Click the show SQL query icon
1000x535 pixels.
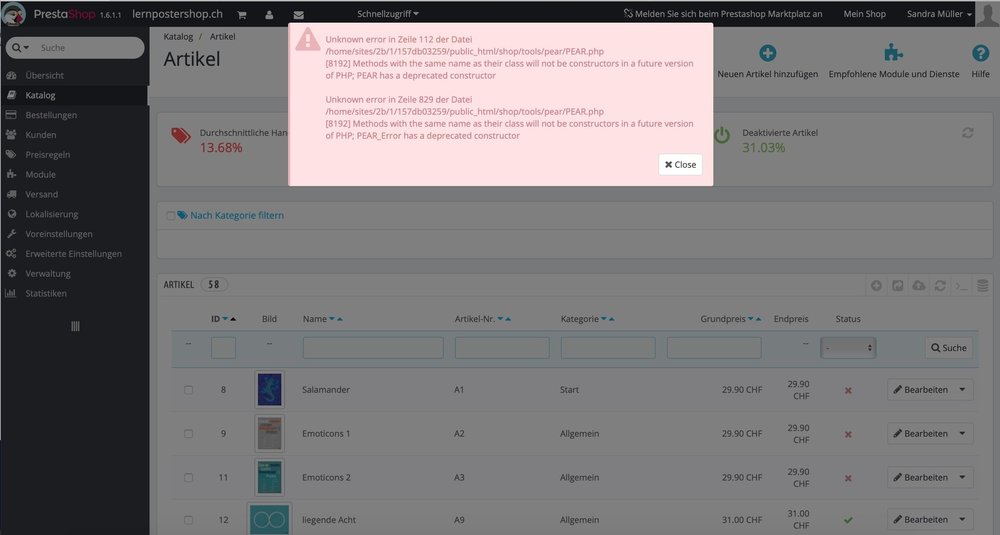click(961, 285)
